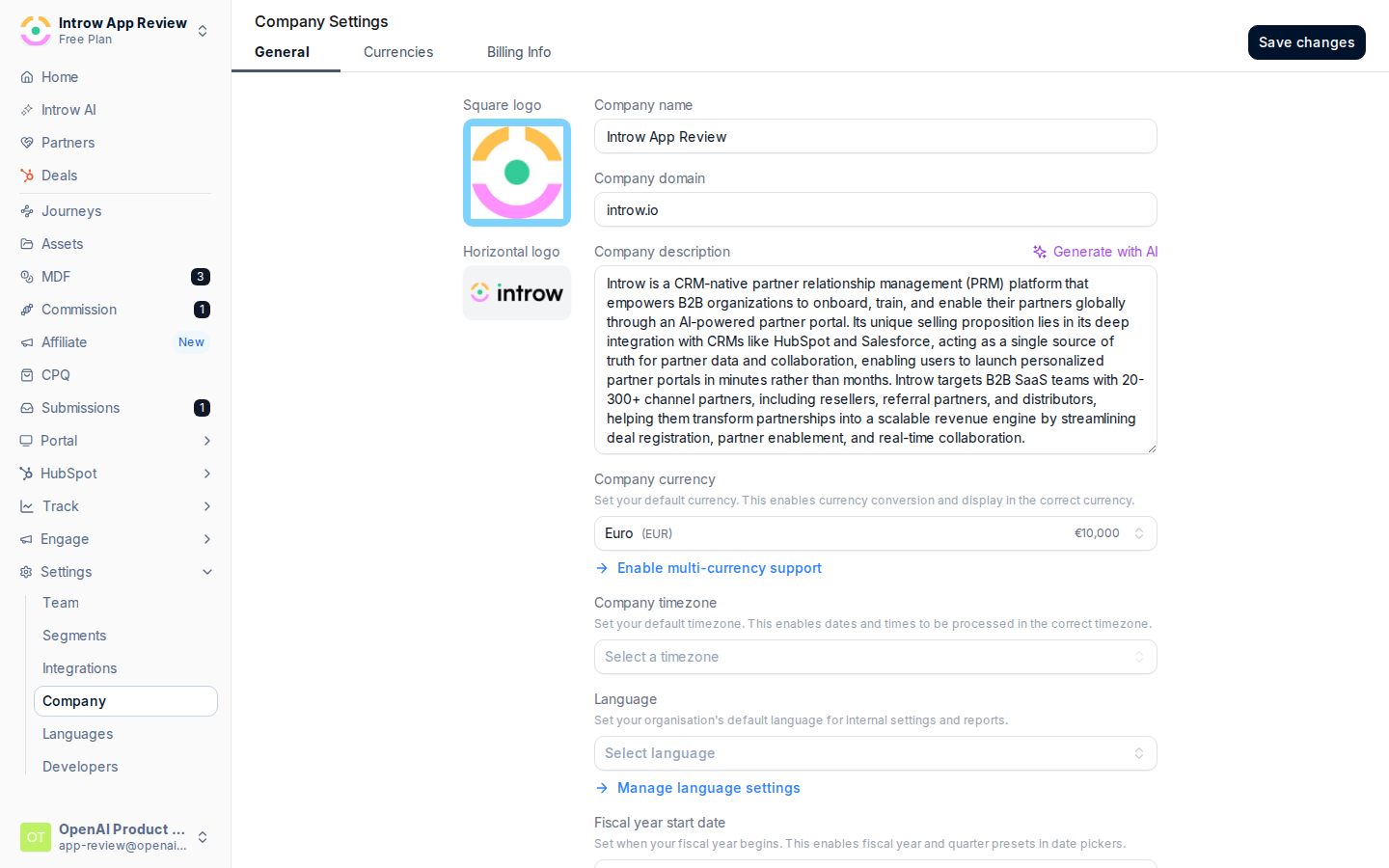Click the Assets folder icon
The height and width of the screenshot is (868, 1389).
click(x=27, y=244)
